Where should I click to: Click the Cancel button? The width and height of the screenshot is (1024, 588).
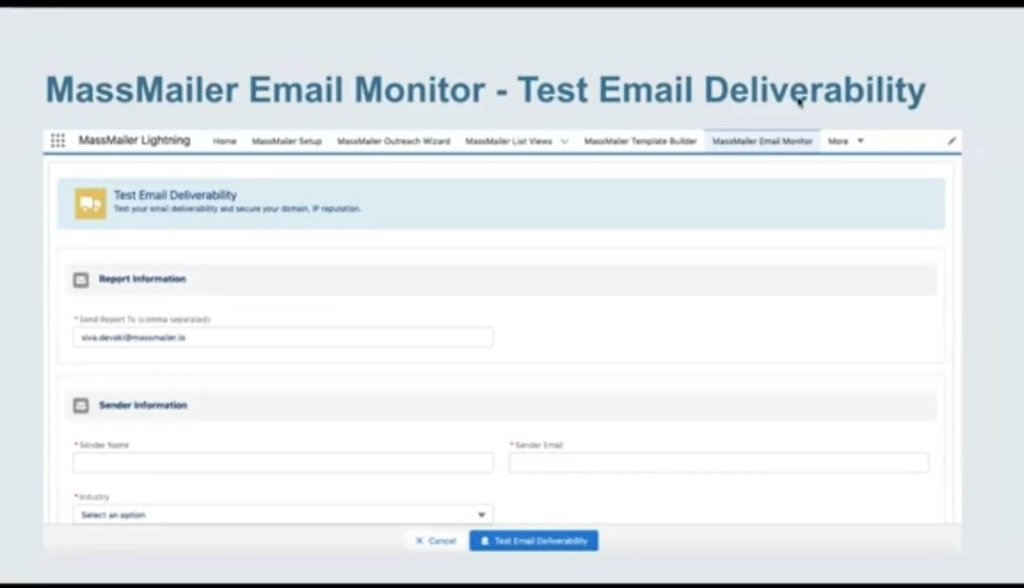[434, 540]
